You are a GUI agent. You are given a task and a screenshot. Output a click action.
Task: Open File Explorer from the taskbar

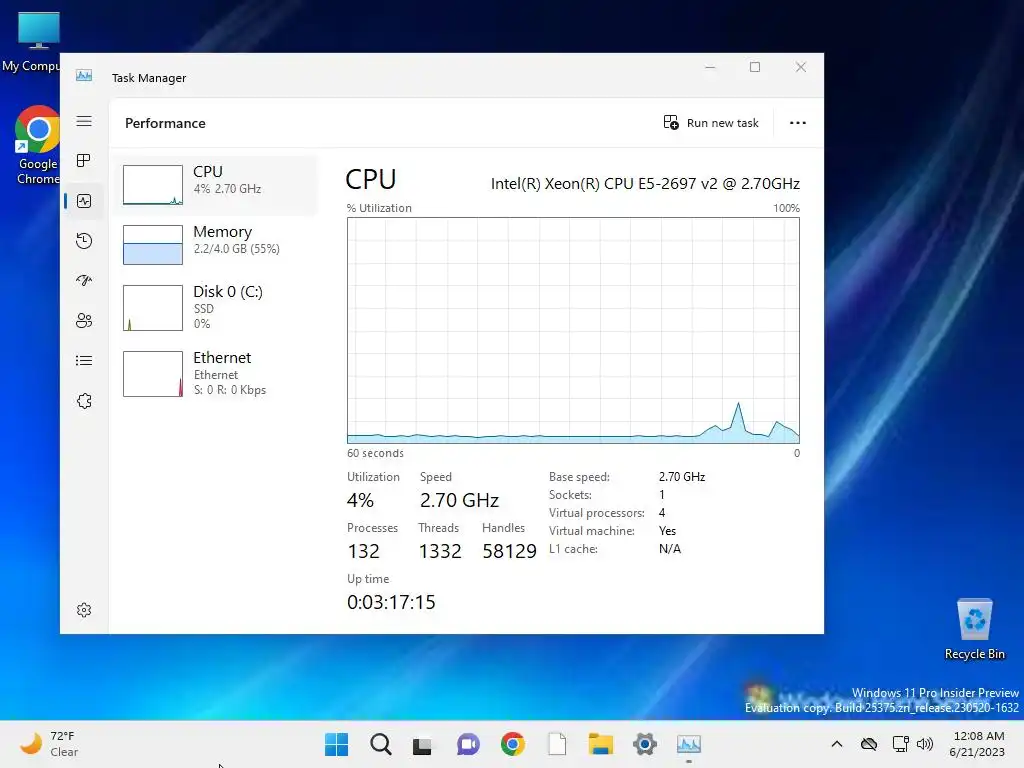[601, 744]
